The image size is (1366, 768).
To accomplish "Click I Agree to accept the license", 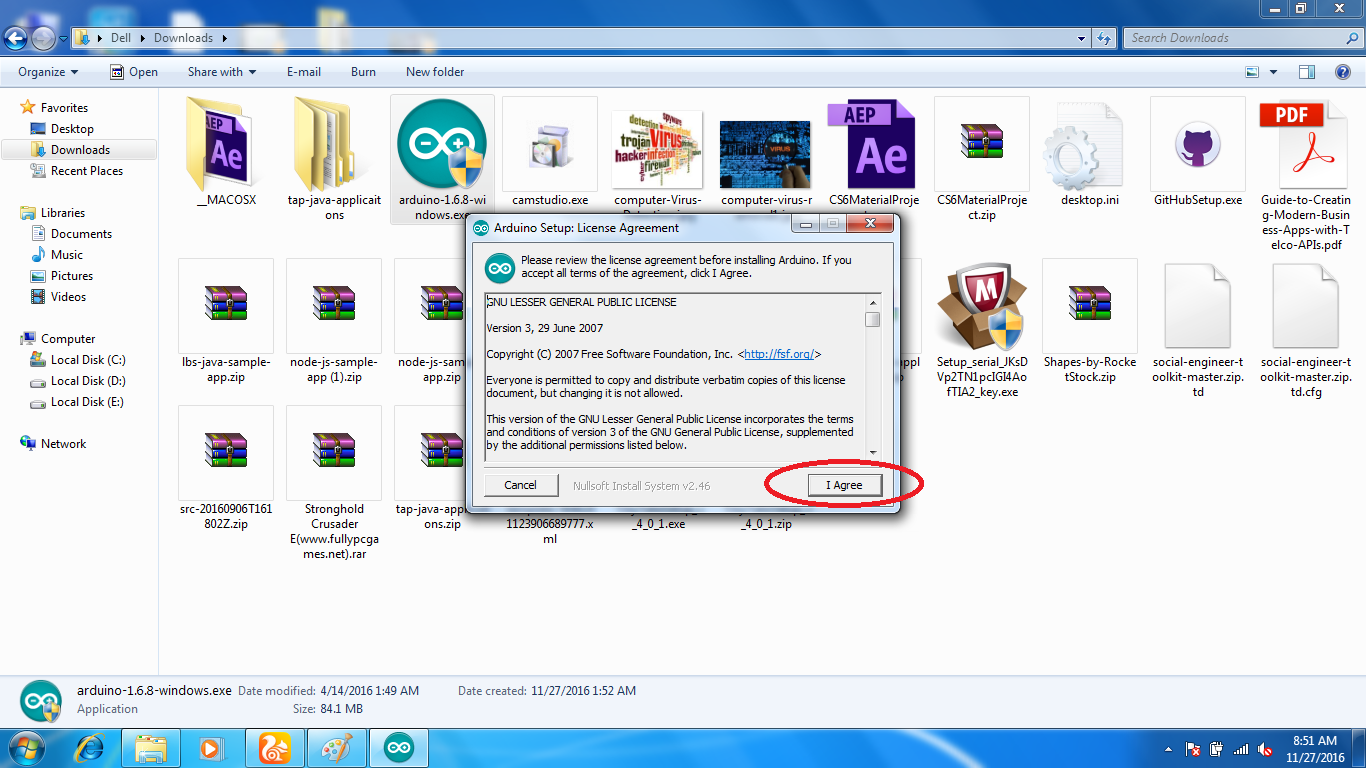I will 845,485.
